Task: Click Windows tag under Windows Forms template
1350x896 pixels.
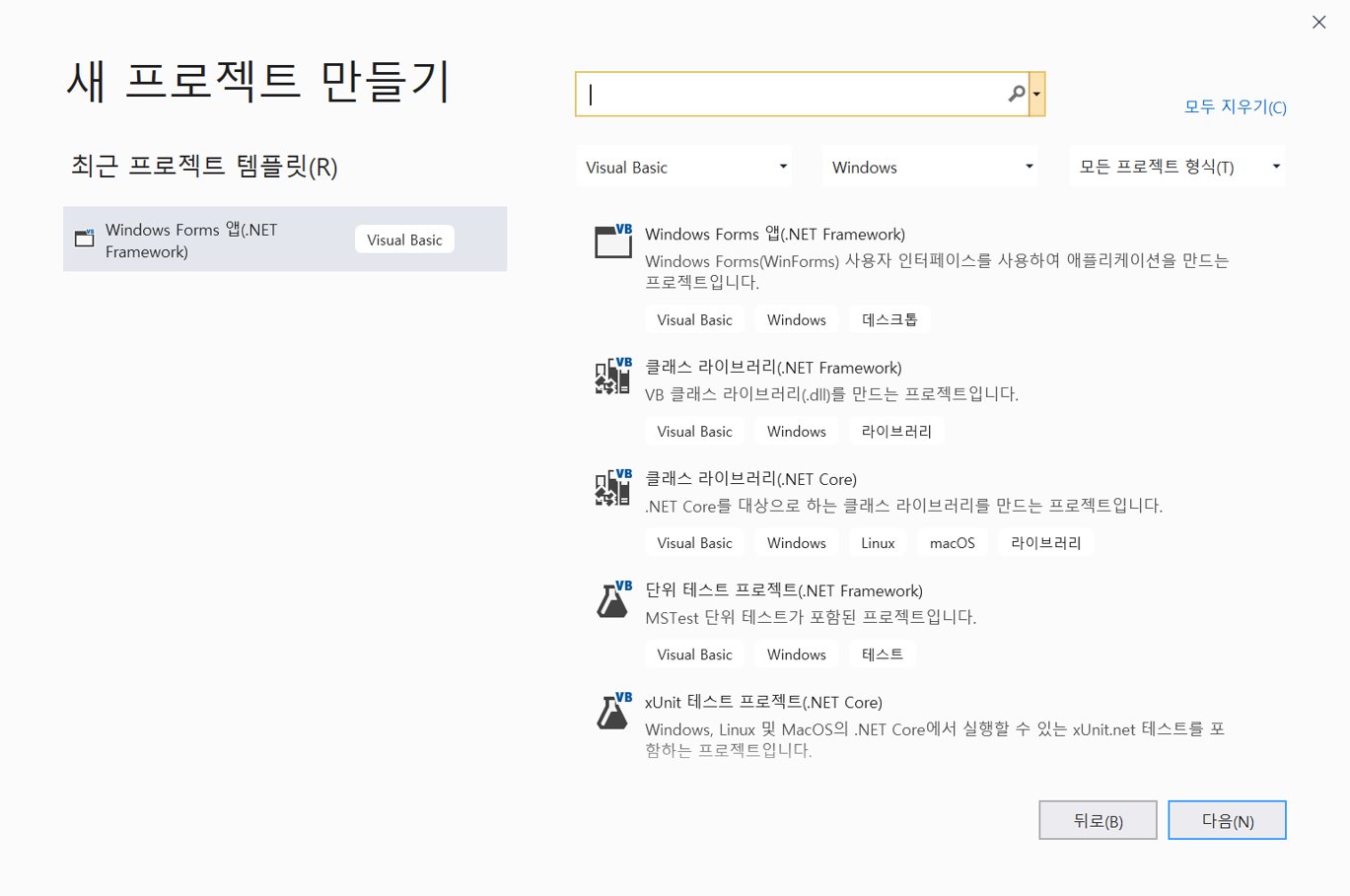Action: point(797,319)
